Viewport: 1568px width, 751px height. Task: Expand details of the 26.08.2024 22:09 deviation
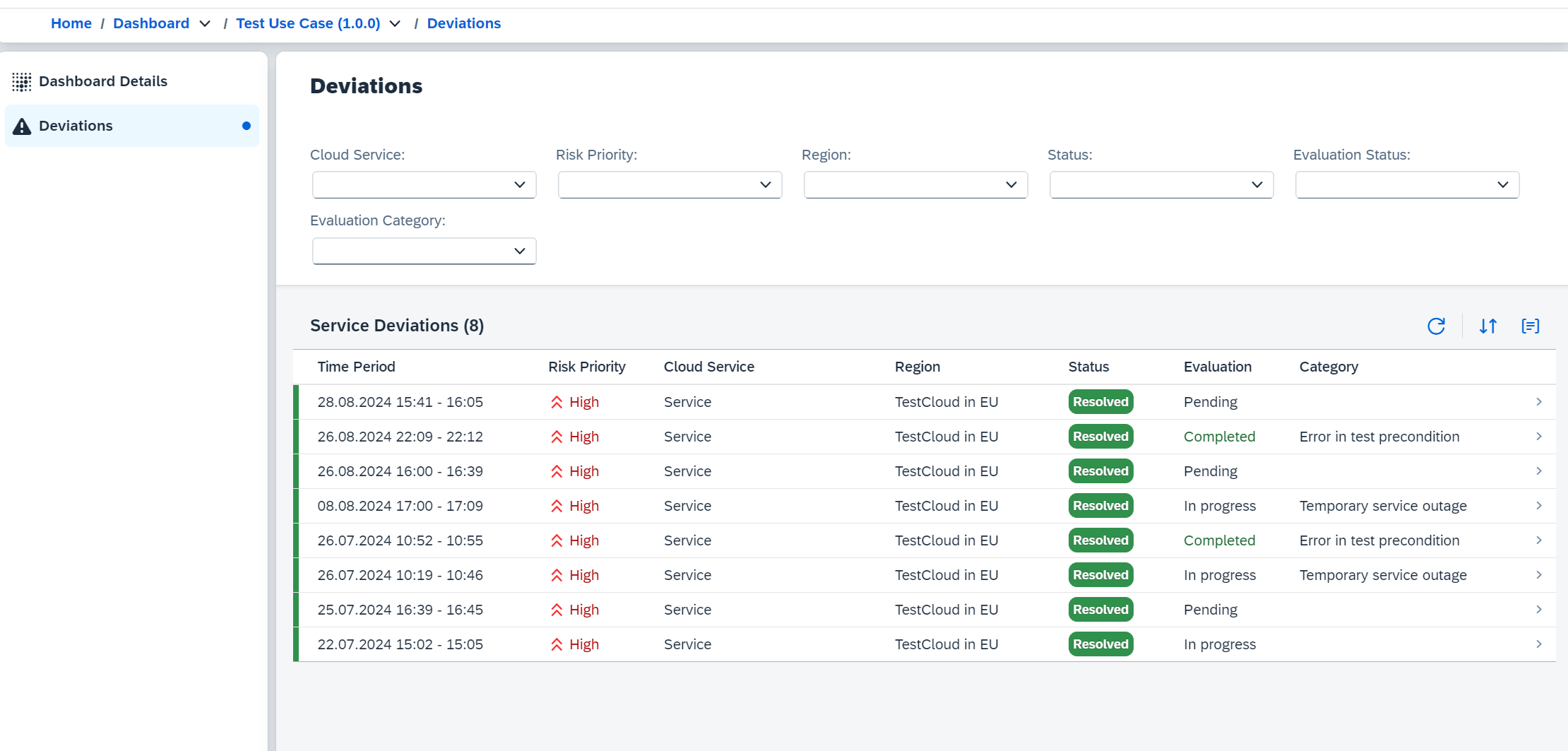(1540, 436)
